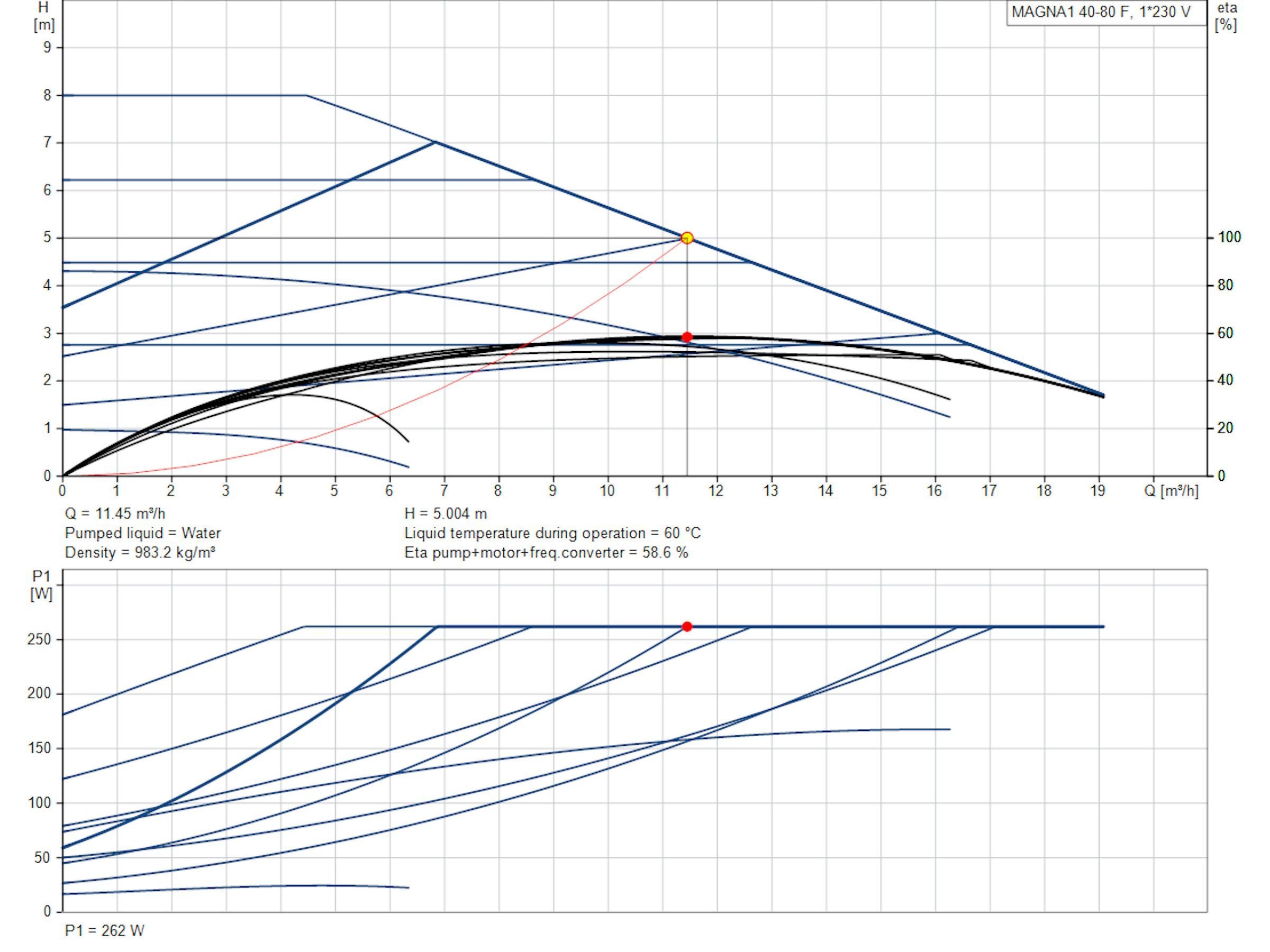Click the Q = 11.45 m³/h readout
1270x952 pixels.
pyautogui.click(x=115, y=513)
